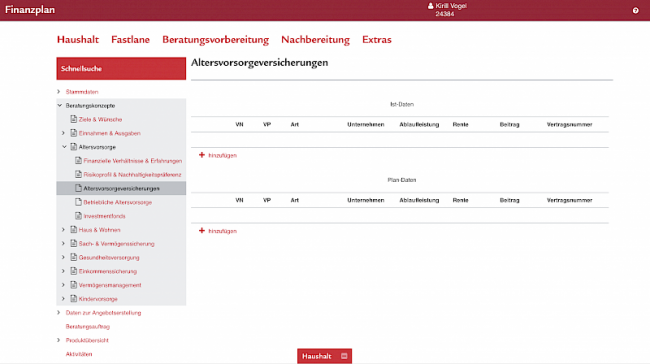Expand the Einnahmen & Ausgaben node
The width and height of the screenshot is (650, 364).
(x=63, y=133)
